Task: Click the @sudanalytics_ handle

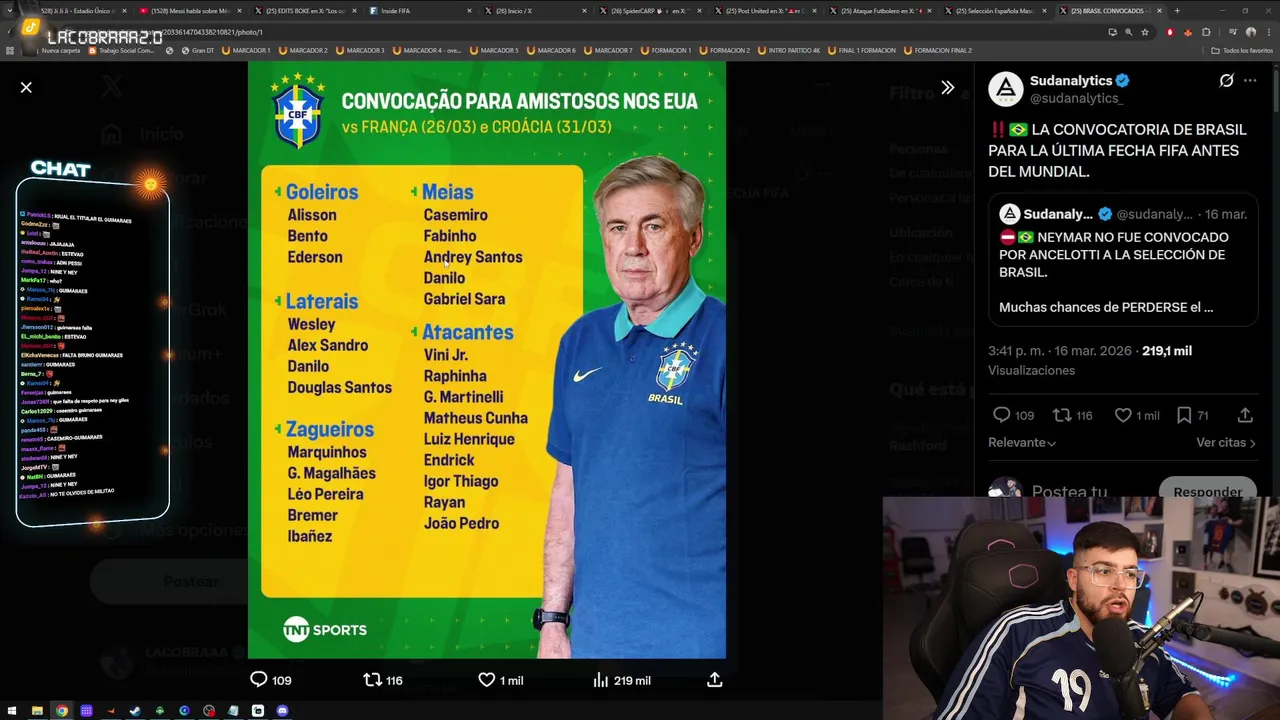Action: click(1076, 98)
